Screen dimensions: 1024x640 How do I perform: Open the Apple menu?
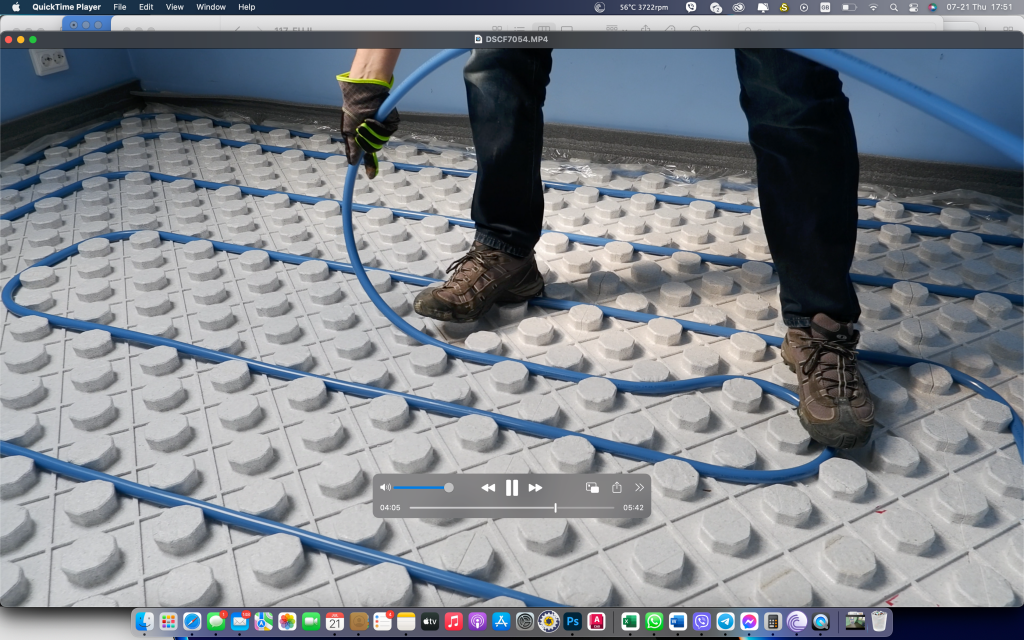coord(16,7)
